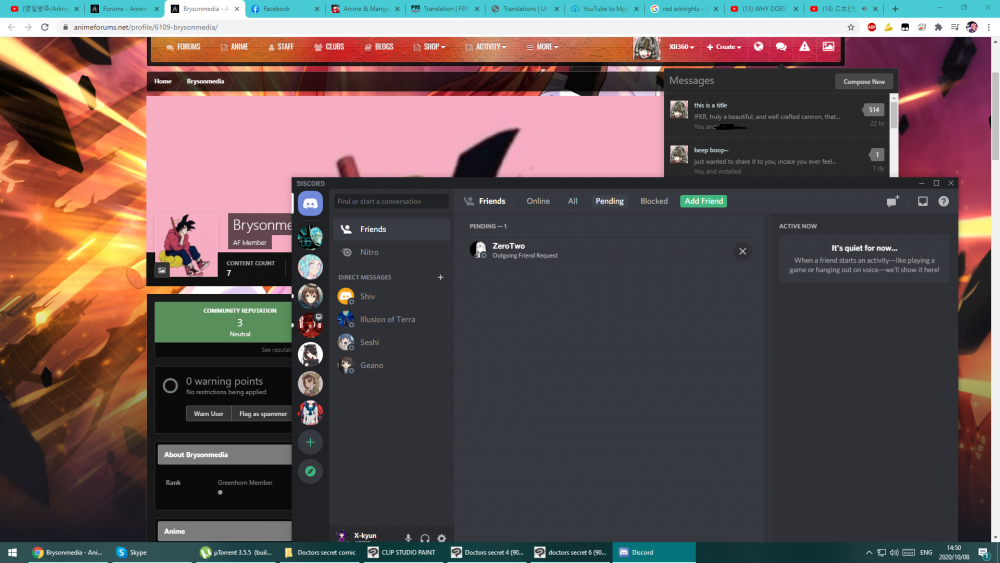The width and height of the screenshot is (1000, 563).
Task: Open message titled 'this is a title'
Action: (x=777, y=115)
